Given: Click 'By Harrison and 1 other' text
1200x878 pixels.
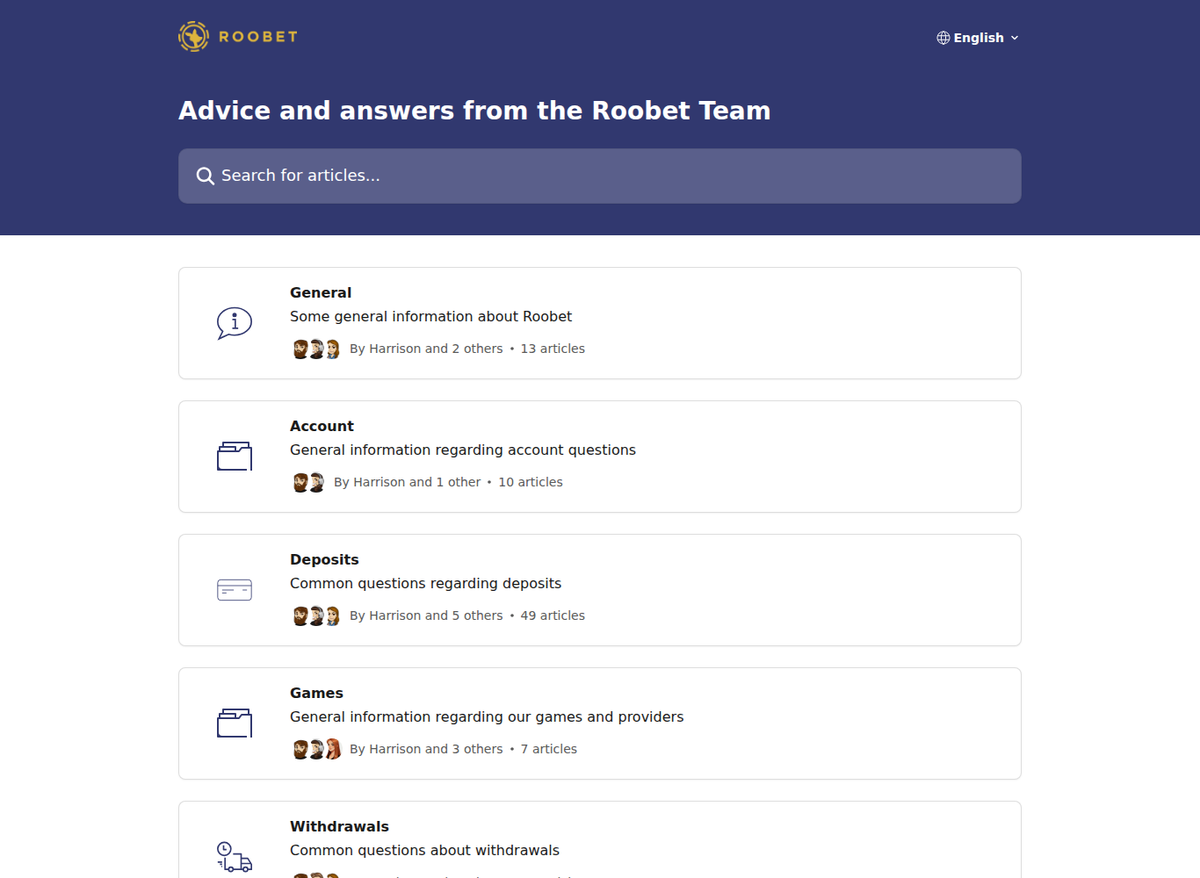Looking at the screenshot, I should (x=407, y=482).
